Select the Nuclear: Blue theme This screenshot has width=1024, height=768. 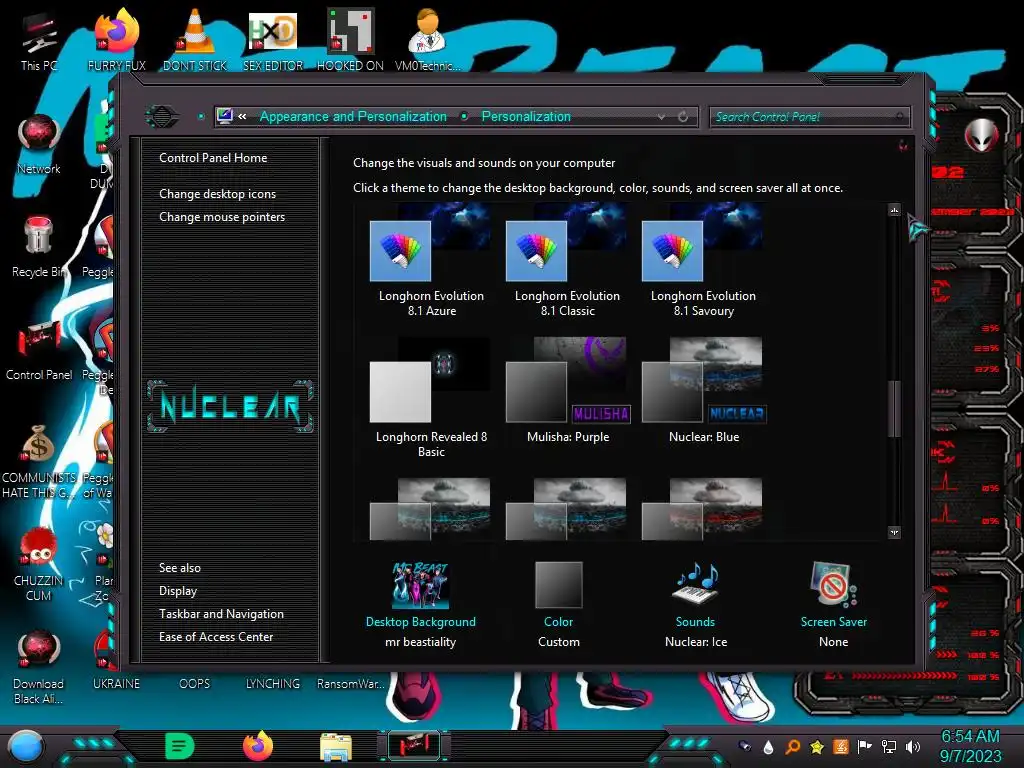pos(703,392)
